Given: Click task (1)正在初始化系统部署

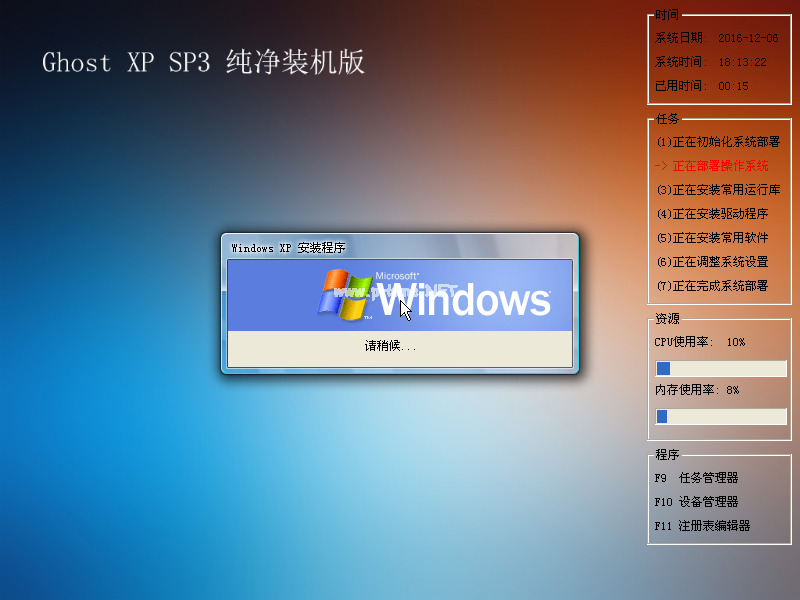Looking at the screenshot, I should [717, 142].
